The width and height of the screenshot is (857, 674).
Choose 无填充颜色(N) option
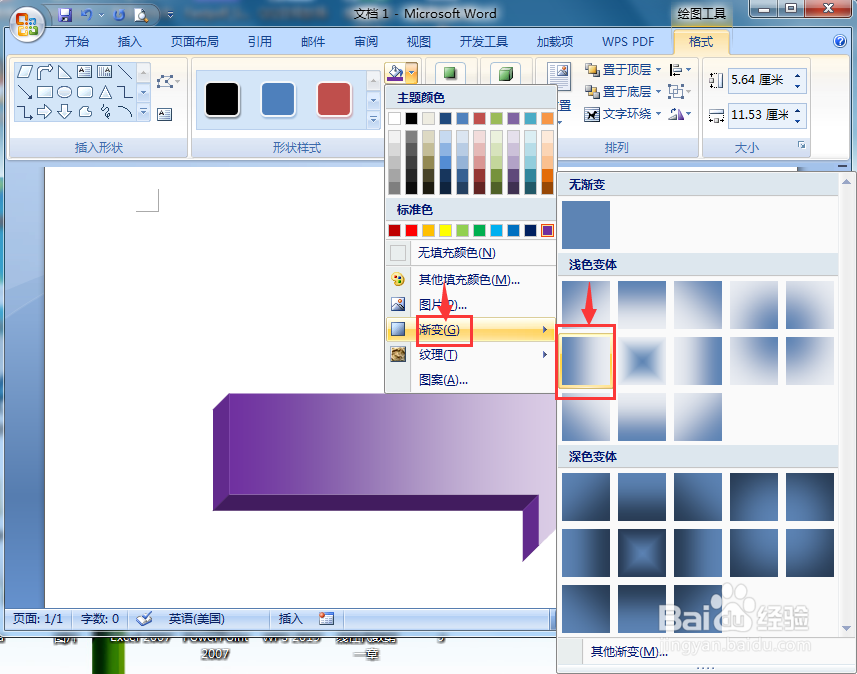pyautogui.click(x=470, y=253)
